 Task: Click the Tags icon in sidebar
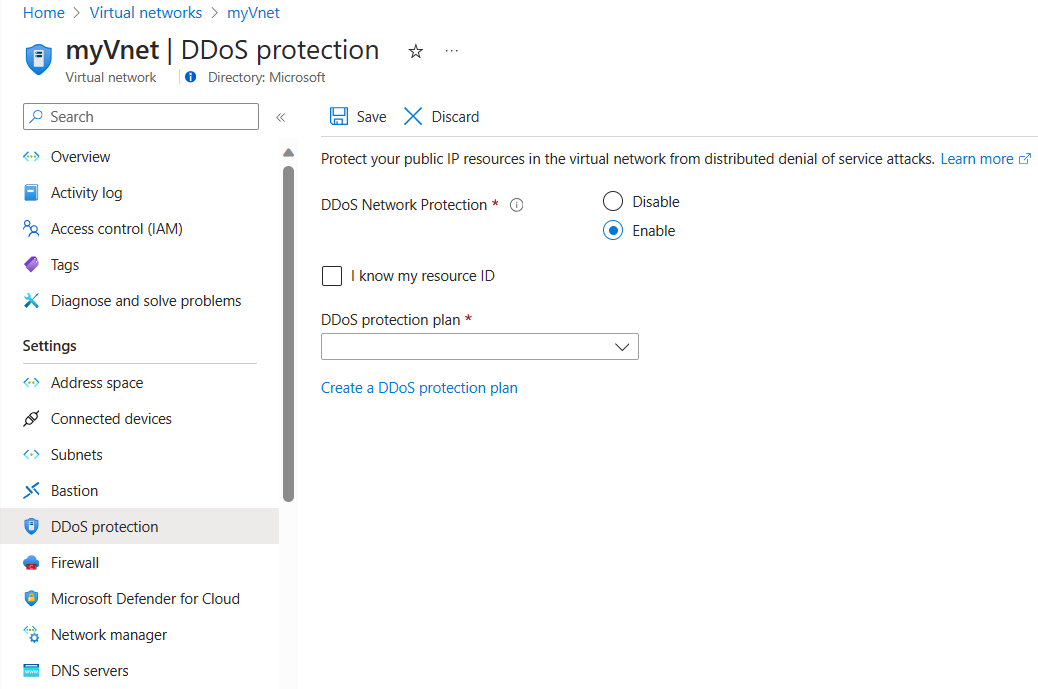(x=31, y=265)
